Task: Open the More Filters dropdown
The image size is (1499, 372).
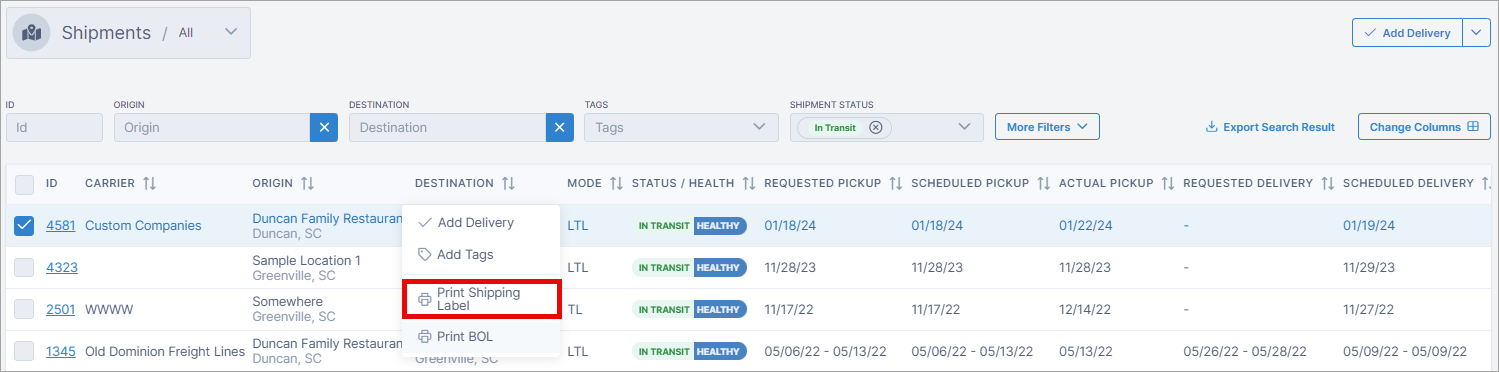Action: click(1047, 127)
